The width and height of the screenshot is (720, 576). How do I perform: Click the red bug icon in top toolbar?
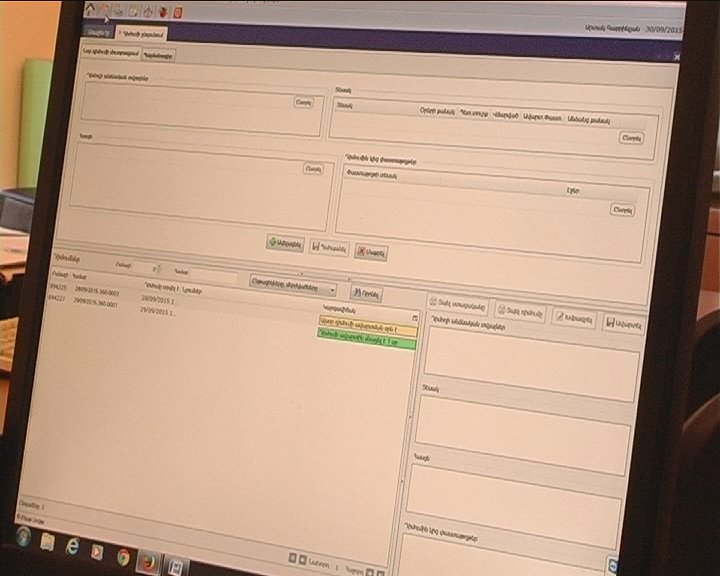click(x=163, y=12)
